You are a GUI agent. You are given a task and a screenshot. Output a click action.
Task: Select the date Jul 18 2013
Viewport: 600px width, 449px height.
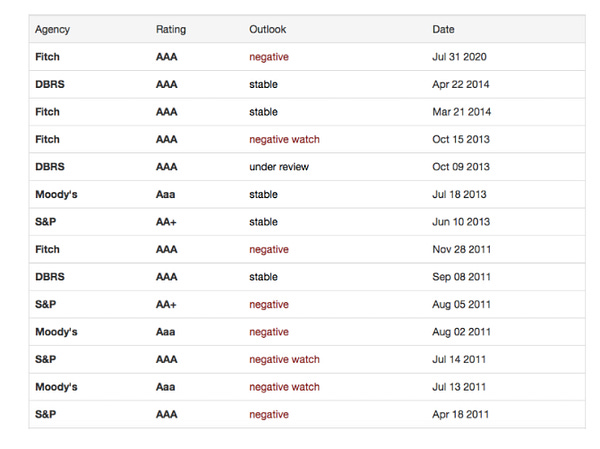click(459, 194)
